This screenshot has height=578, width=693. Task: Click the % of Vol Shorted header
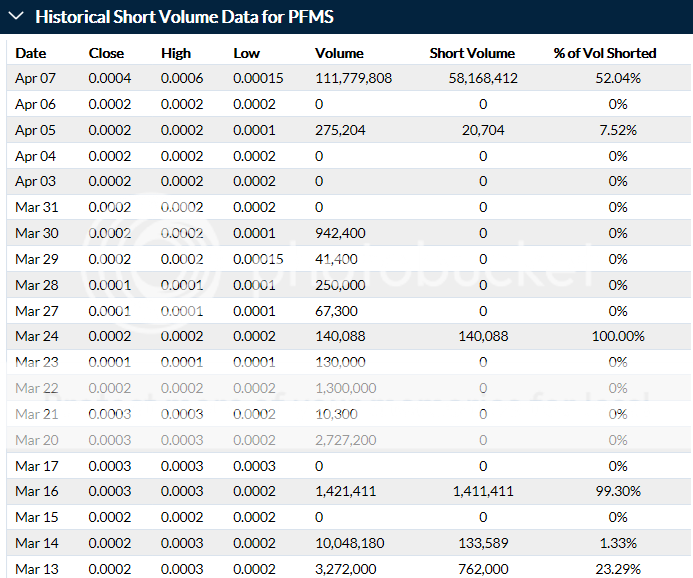tap(605, 53)
